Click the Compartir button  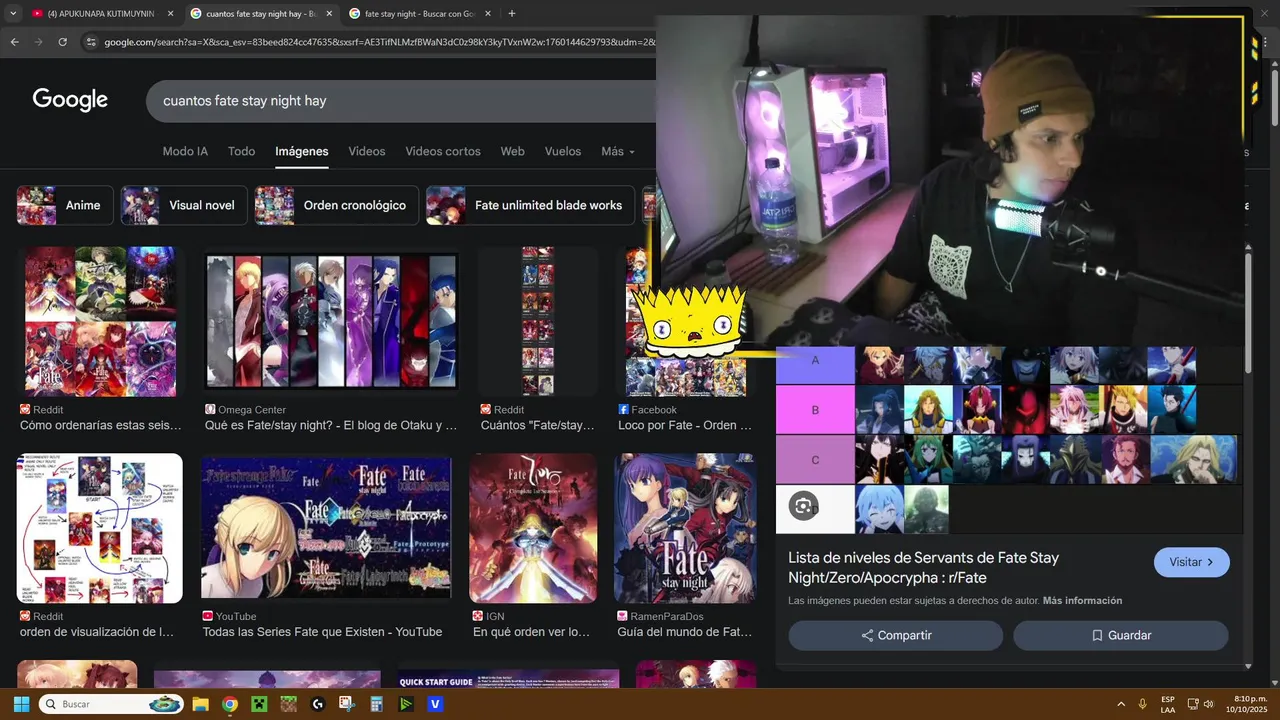click(896, 635)
